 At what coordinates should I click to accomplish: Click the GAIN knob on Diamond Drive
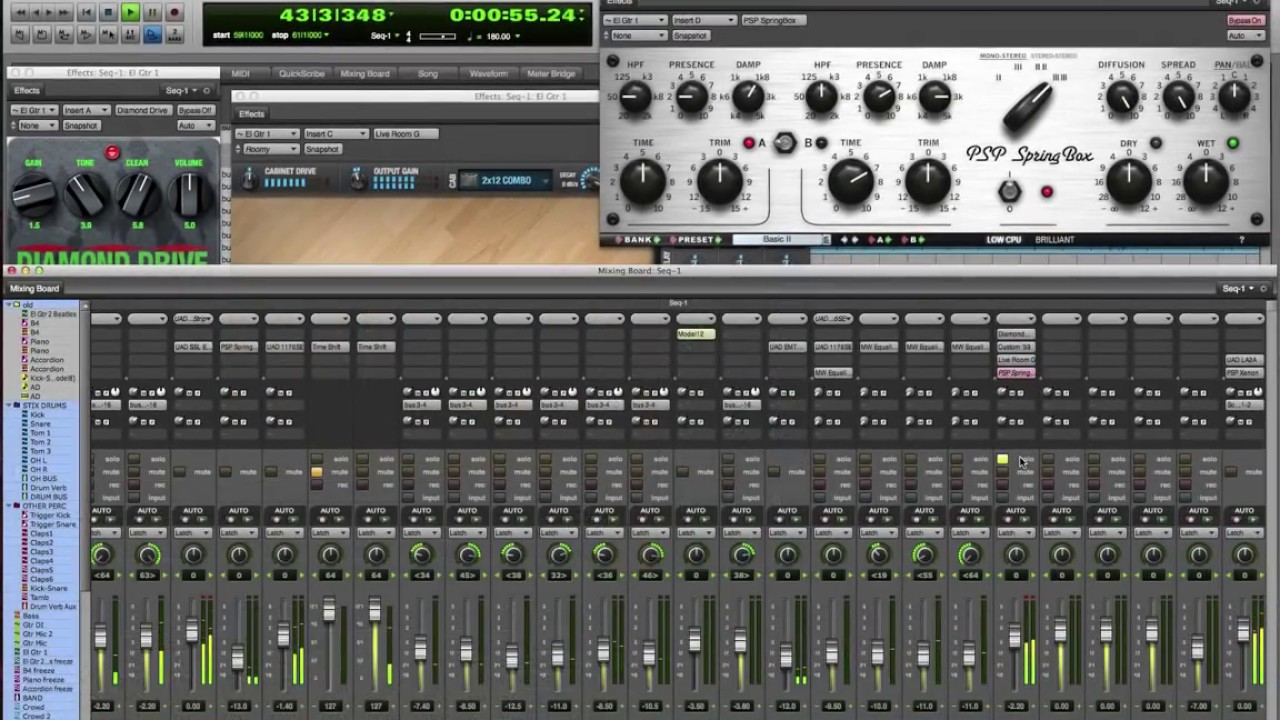pyautogui.click(x=34, y=193)
